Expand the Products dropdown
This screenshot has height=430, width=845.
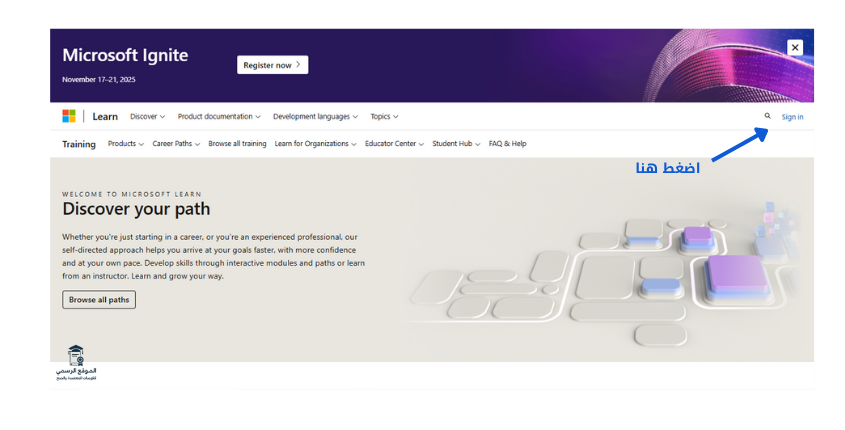point(126,144)
